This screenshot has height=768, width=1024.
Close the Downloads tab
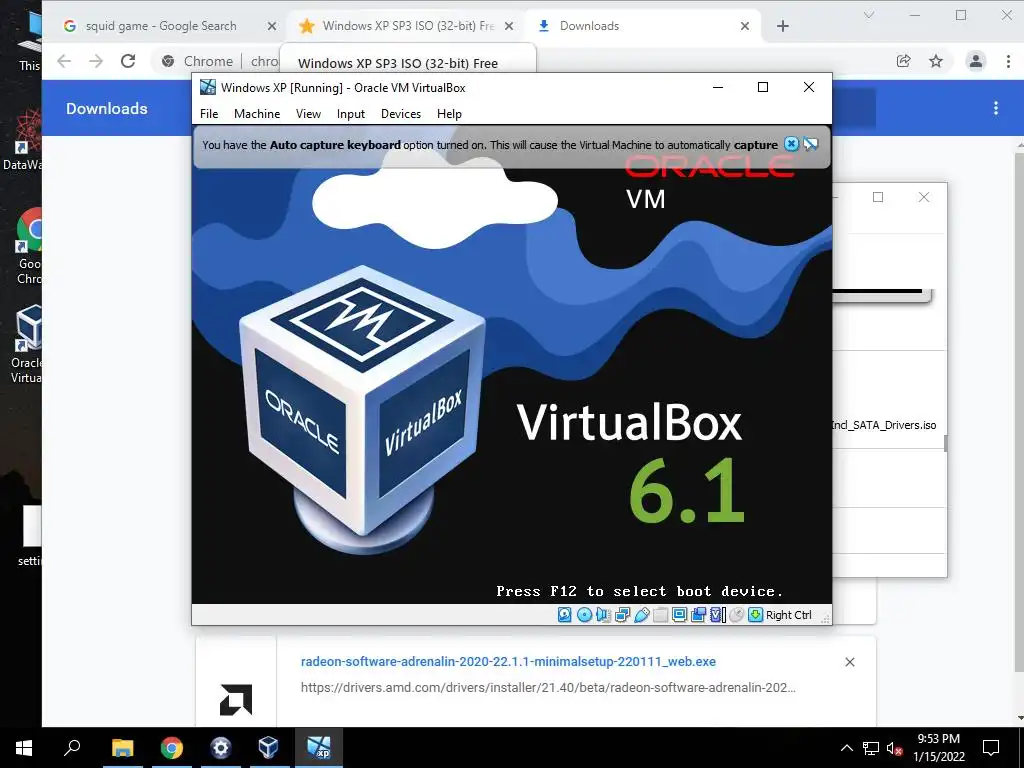[x=744, y=26]
